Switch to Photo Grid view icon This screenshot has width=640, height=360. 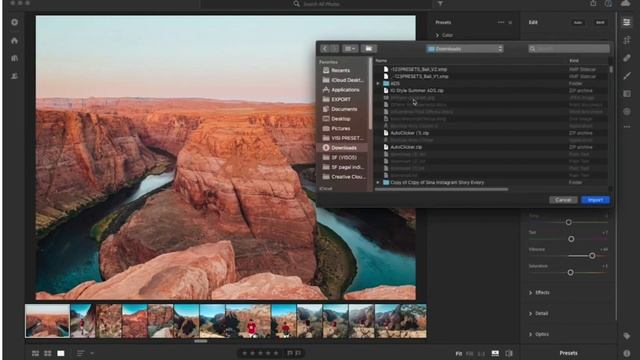click(x=36, y=353)
